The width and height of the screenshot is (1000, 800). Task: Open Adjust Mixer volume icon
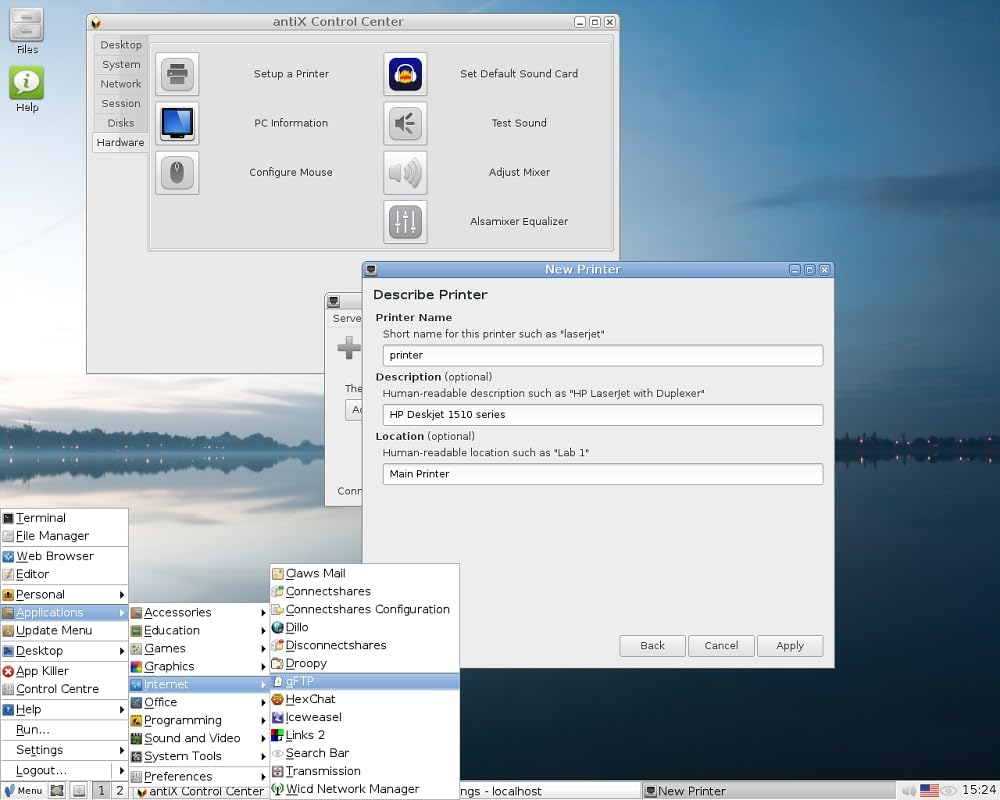pos(405,173)
